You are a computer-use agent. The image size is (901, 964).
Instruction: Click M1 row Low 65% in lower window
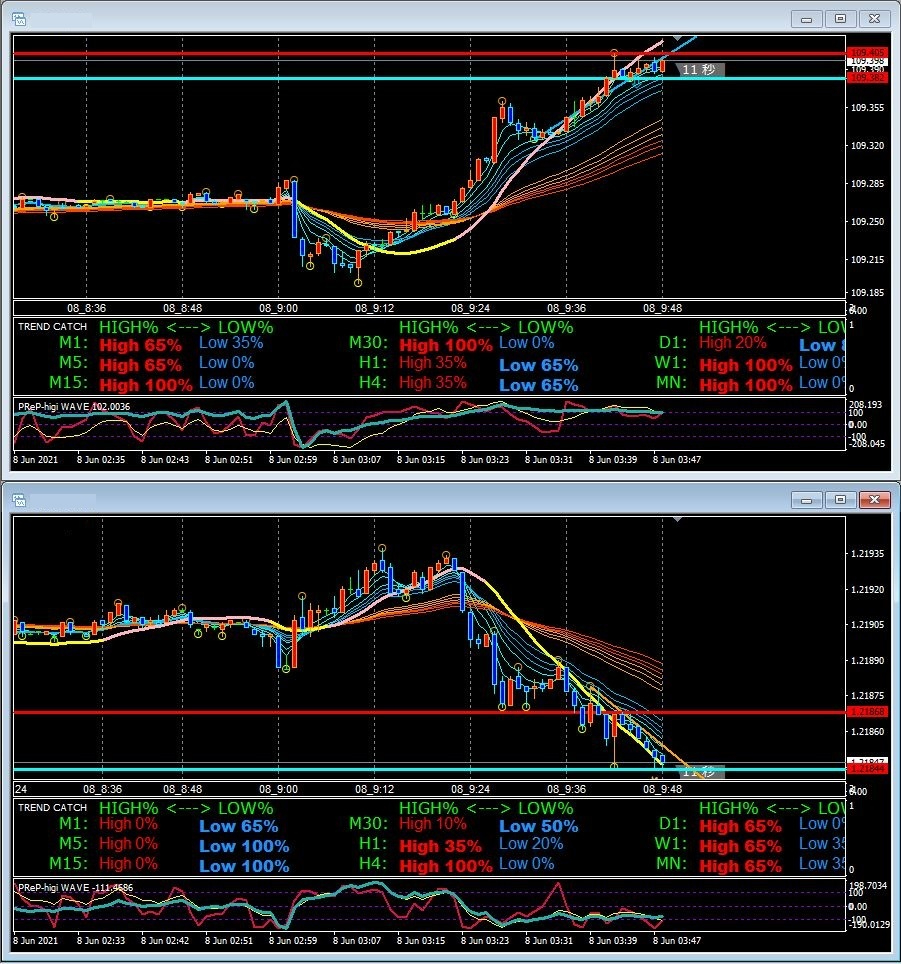coord(238,826)
